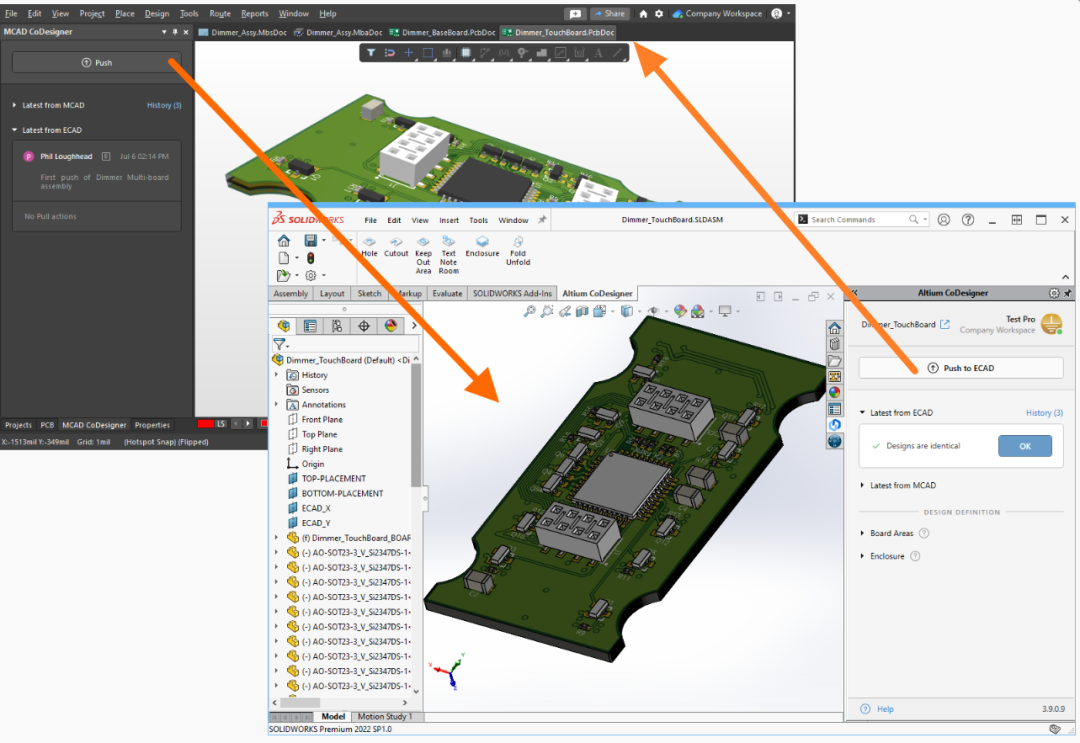1080x743 pixels.
Task: Expand the Enclosure section in Design Definition
Action: tap(862, 556)
